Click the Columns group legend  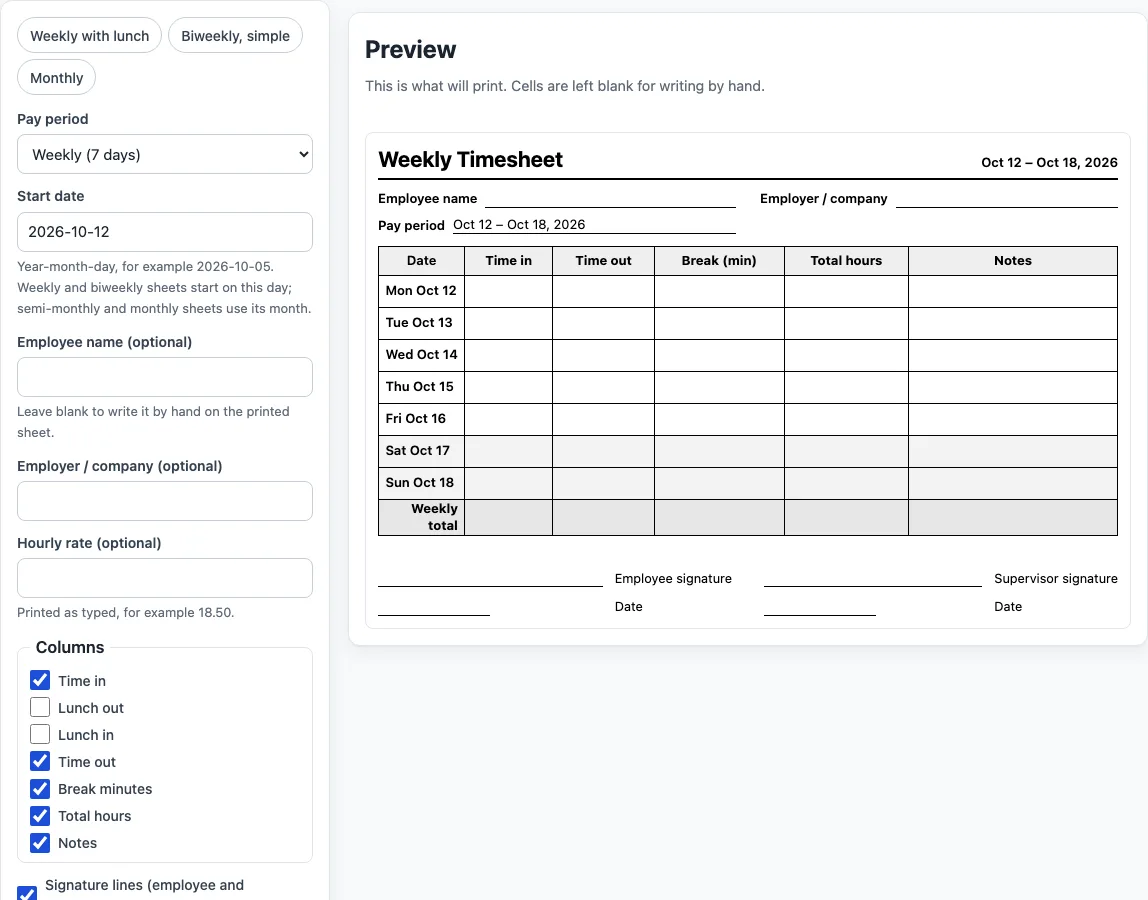point(70,647)
